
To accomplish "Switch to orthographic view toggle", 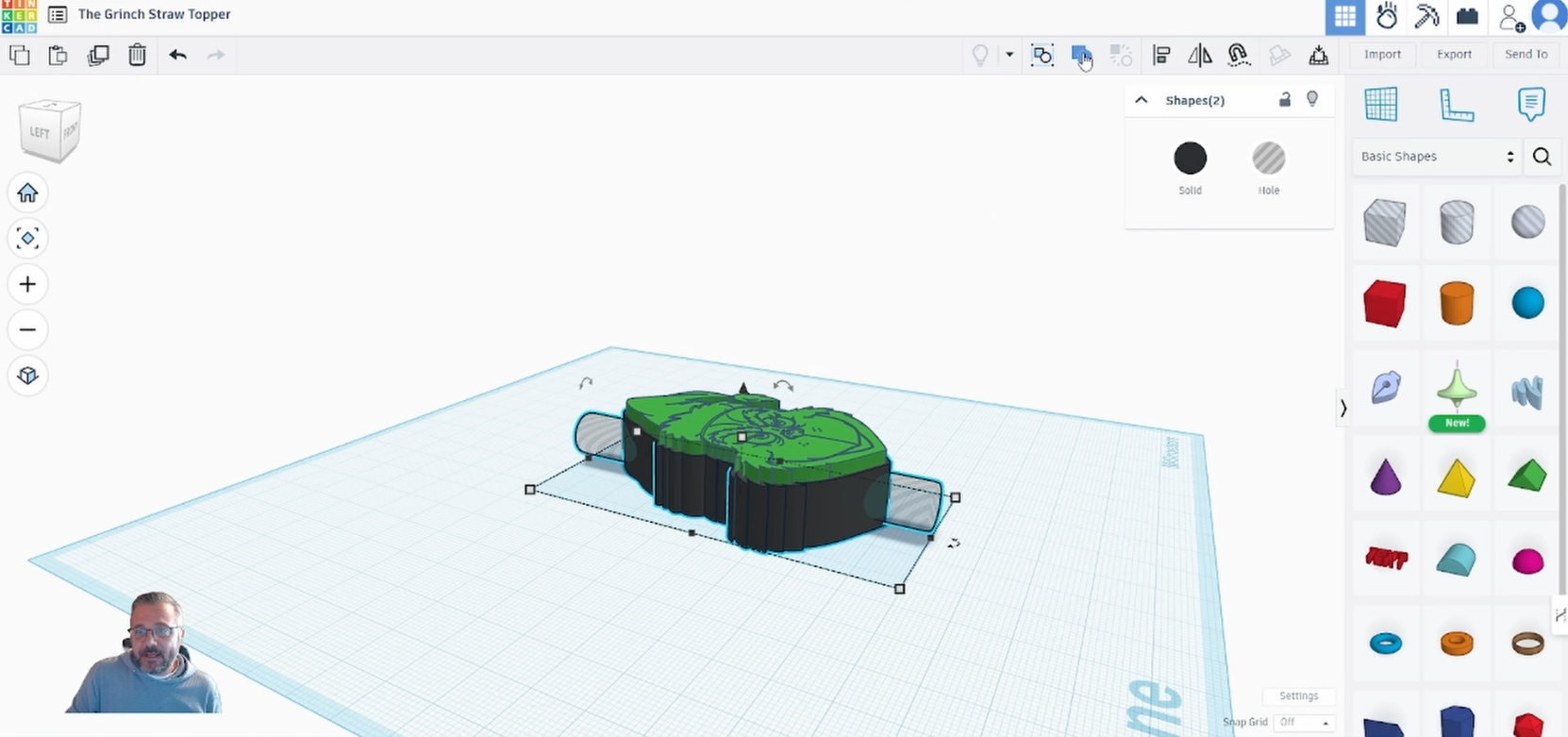I will [27, 376].
